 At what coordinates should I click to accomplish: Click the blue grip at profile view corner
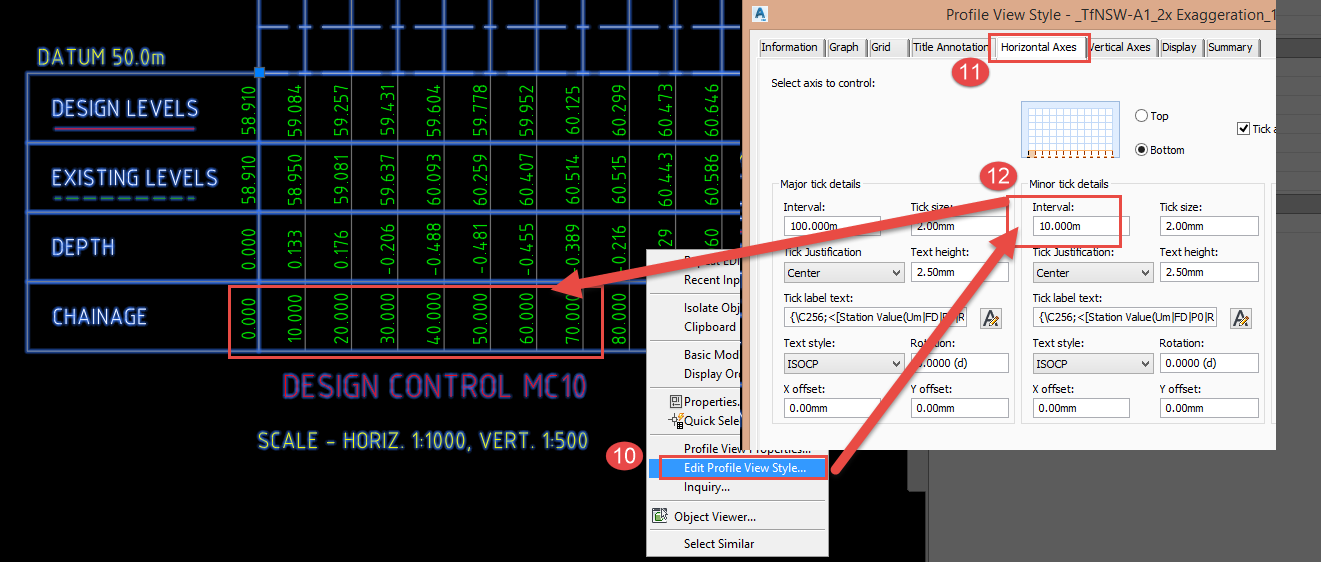[259, 72]
